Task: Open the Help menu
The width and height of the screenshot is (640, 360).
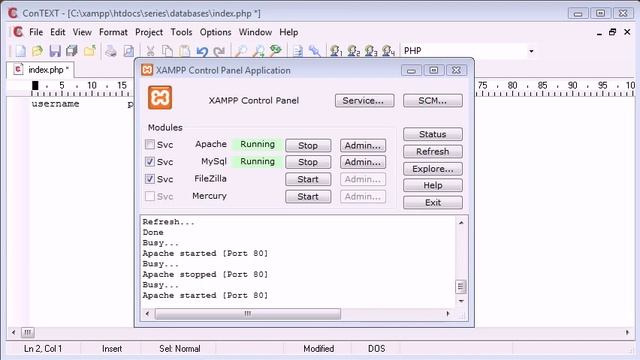Action: [x=289, y=32]
